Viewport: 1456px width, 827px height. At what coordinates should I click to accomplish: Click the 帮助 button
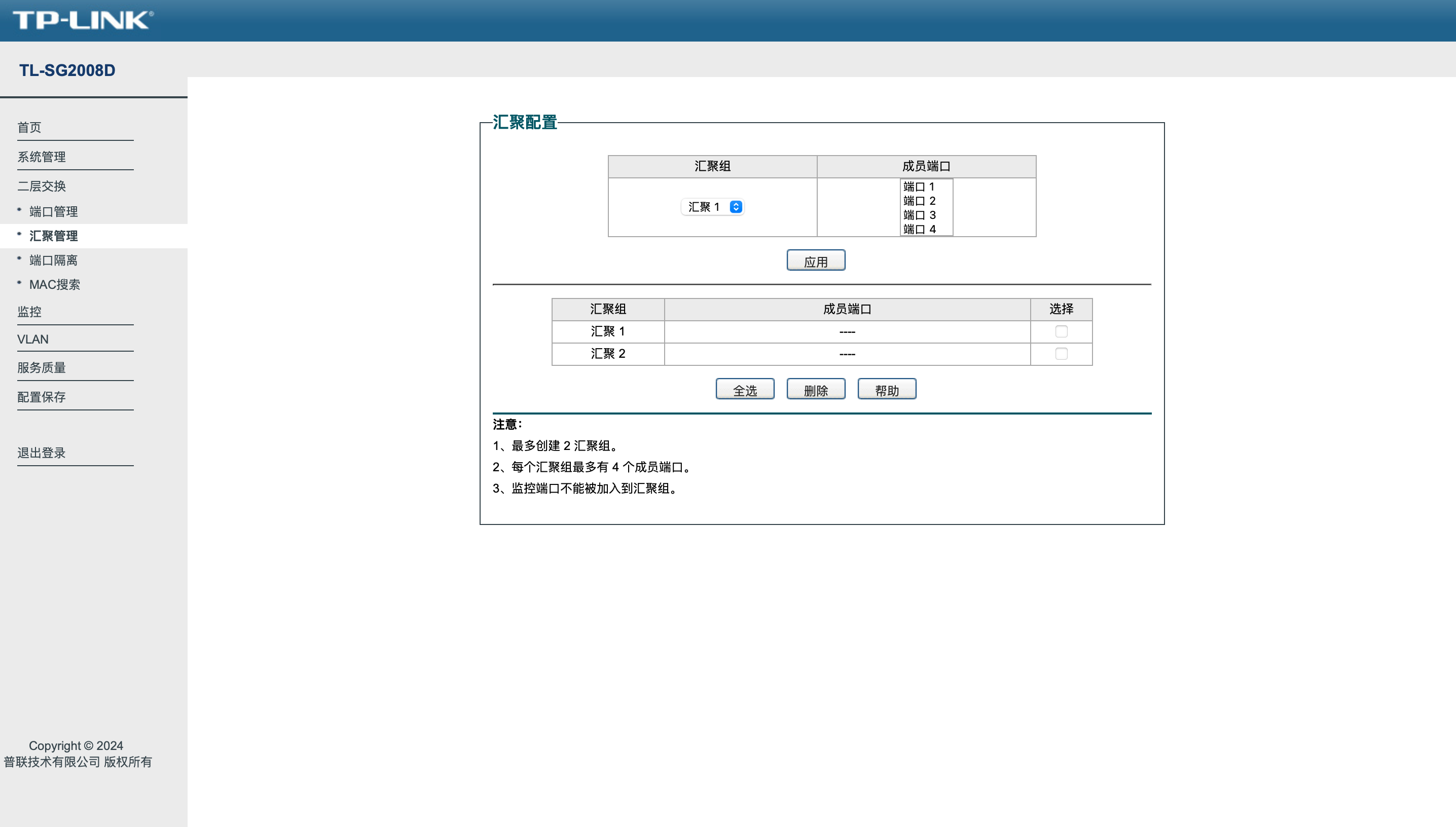(x=887, y=389)
